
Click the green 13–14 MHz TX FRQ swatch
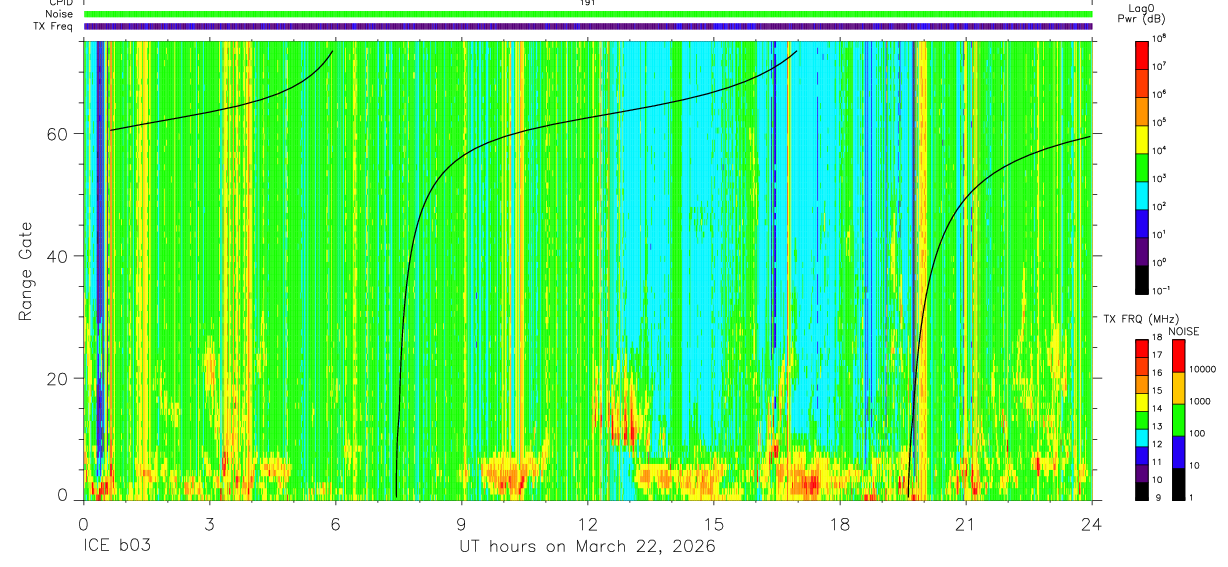1143,419
